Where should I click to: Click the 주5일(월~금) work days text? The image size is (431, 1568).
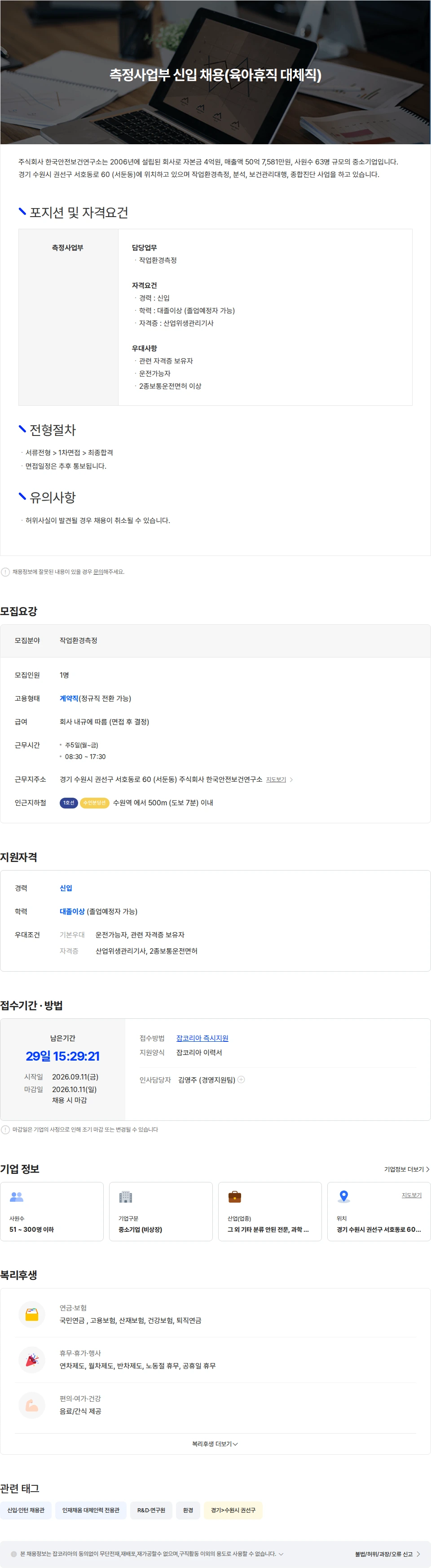point(81,744)
